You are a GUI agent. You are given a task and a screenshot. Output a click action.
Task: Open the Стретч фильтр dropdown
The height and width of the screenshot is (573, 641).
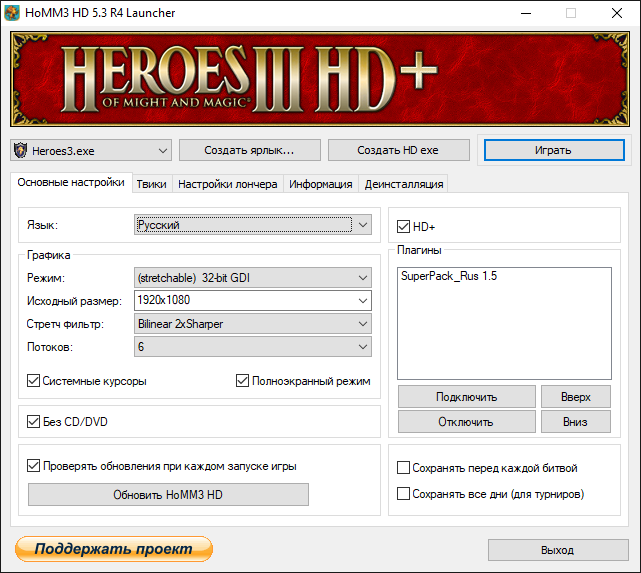pyautogui.click(x=252, y=324)
